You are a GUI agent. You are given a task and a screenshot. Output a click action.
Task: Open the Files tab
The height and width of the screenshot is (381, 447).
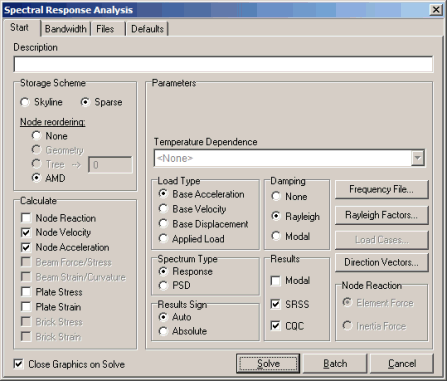point(107,29)
